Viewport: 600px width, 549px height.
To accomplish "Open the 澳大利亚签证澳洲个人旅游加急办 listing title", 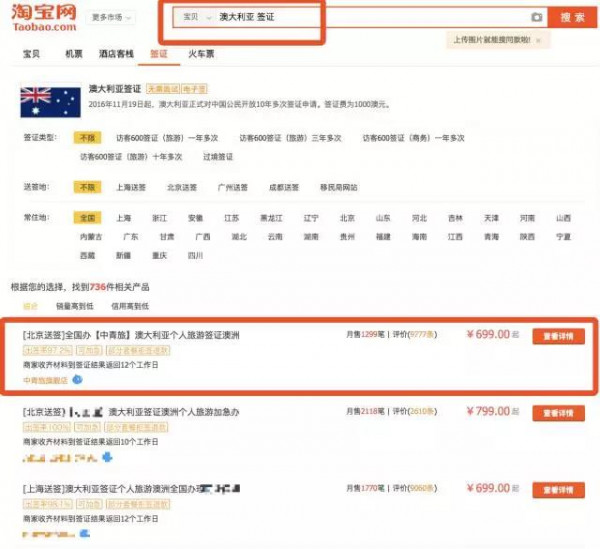I will [x=131, y=412].
